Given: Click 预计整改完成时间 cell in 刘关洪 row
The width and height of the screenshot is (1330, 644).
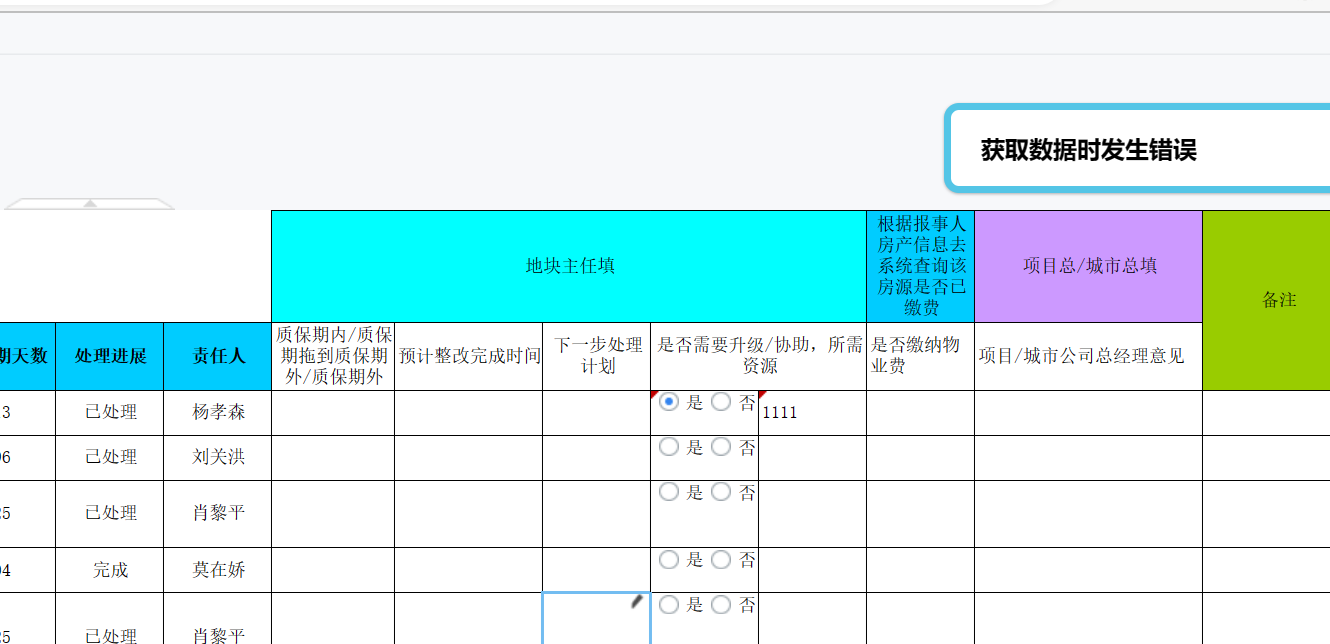Looking at the screenshot, I should click(x=469, y=458).
